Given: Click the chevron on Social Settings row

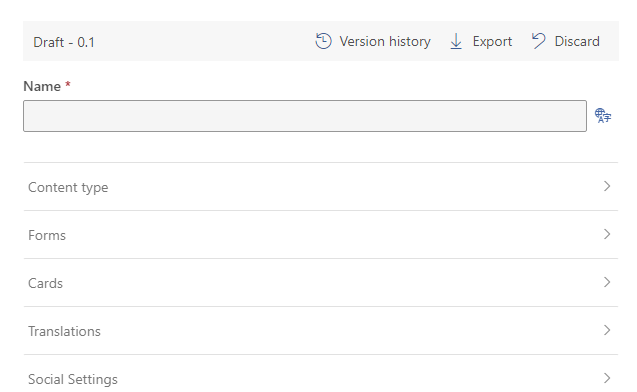Looking at the screenshot, I should point(607,378).
